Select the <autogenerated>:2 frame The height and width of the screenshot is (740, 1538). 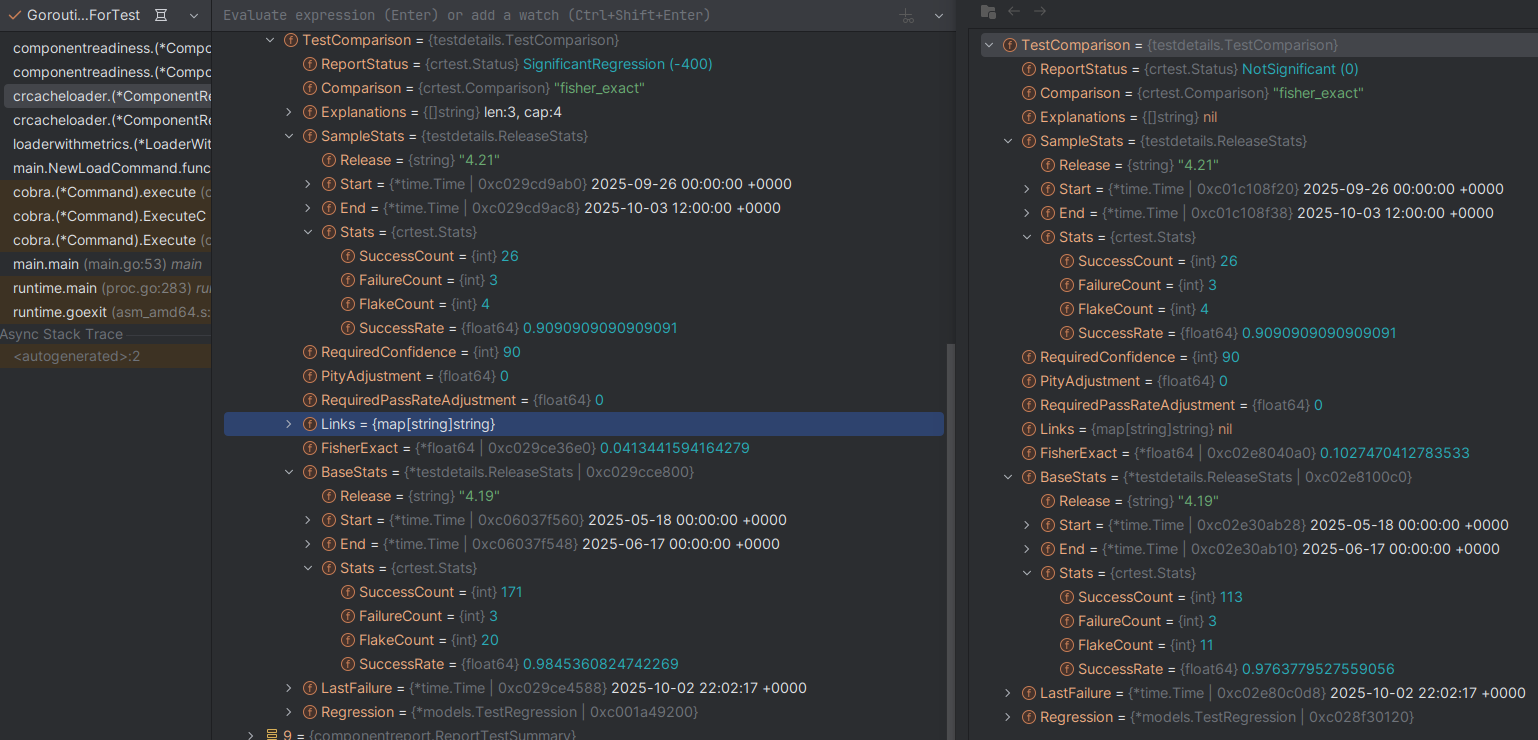coord(76,356)
